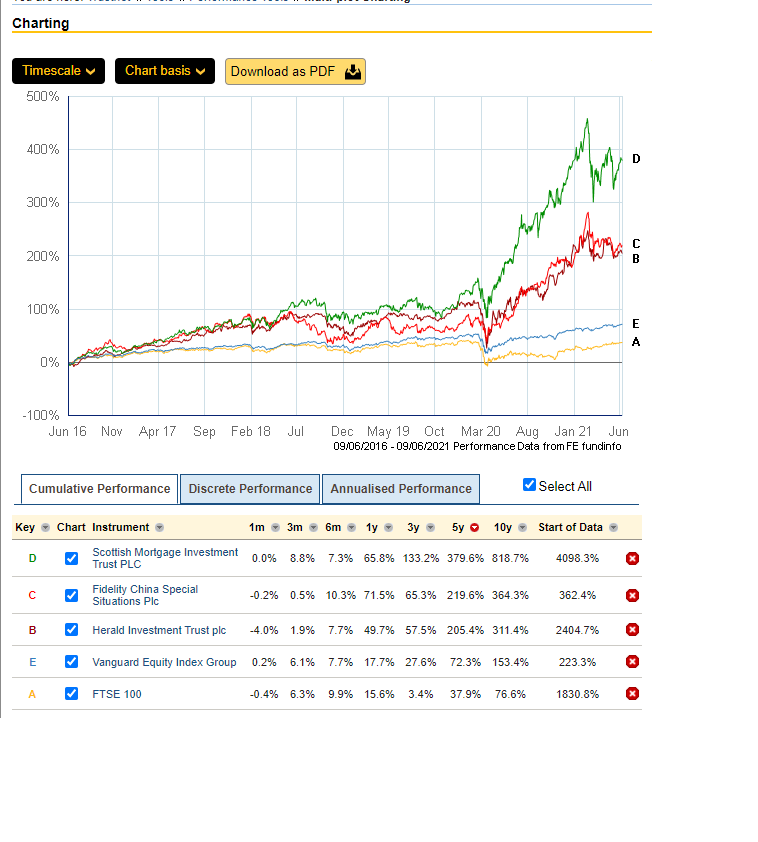758x842 pixels.
Task: Click red remove icon for Vanguard
Action: (x=632, y=662)
